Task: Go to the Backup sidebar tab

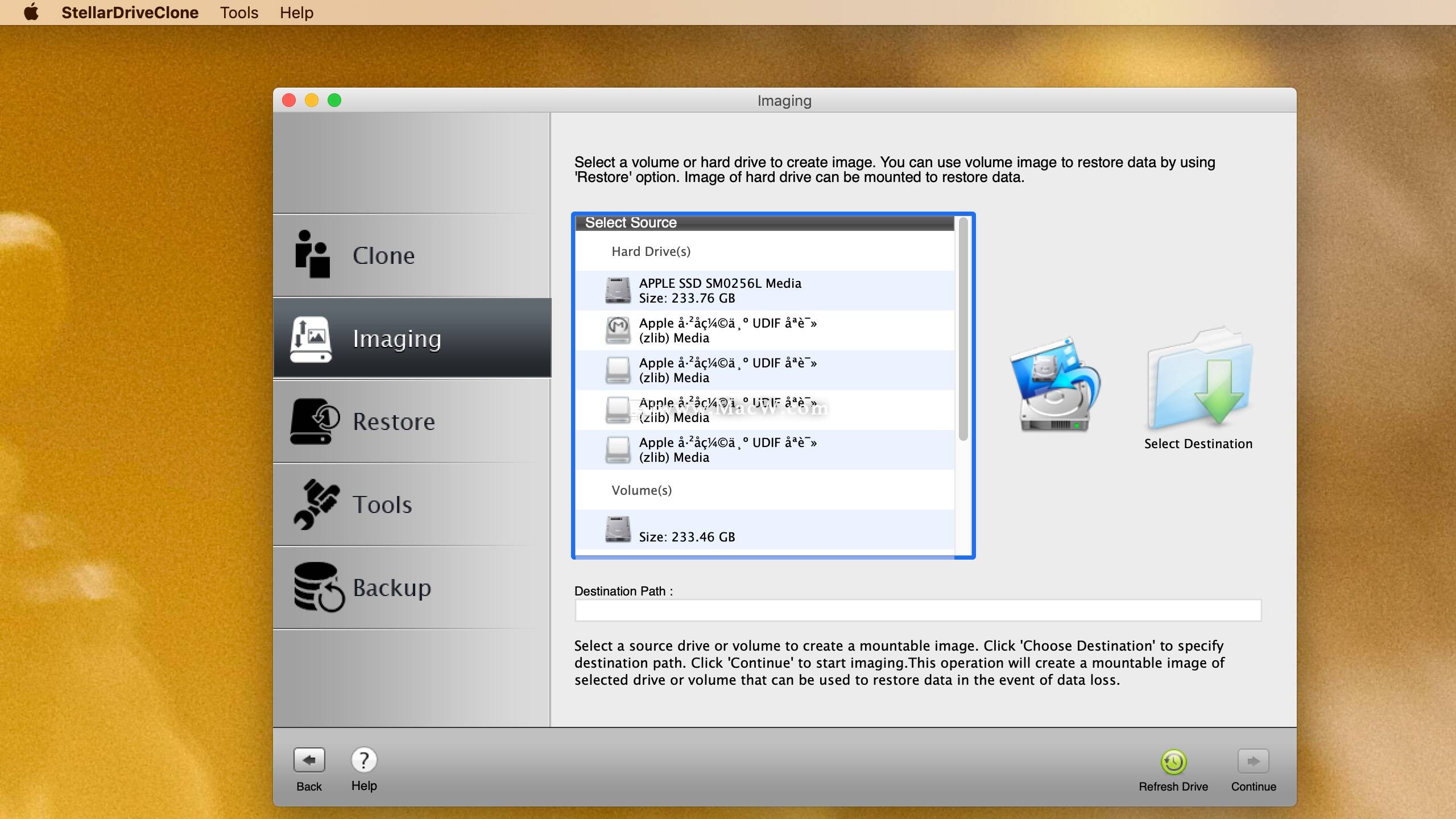Action: point(412,587)
